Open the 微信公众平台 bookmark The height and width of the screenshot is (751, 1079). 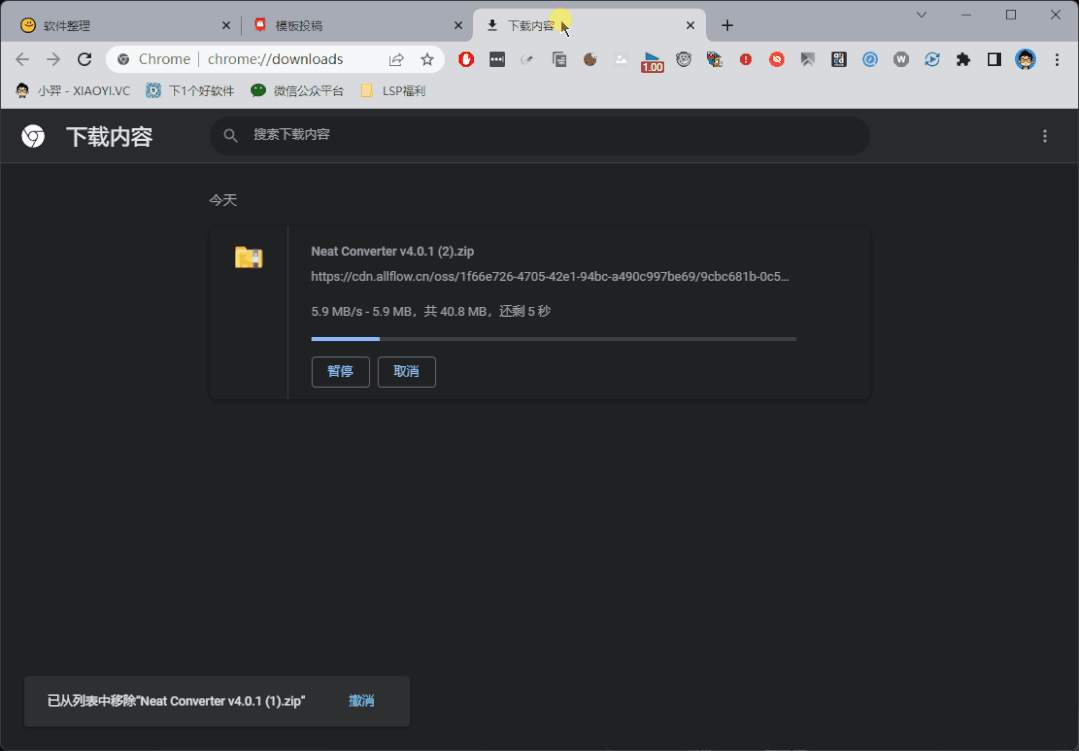coord(297,91)
